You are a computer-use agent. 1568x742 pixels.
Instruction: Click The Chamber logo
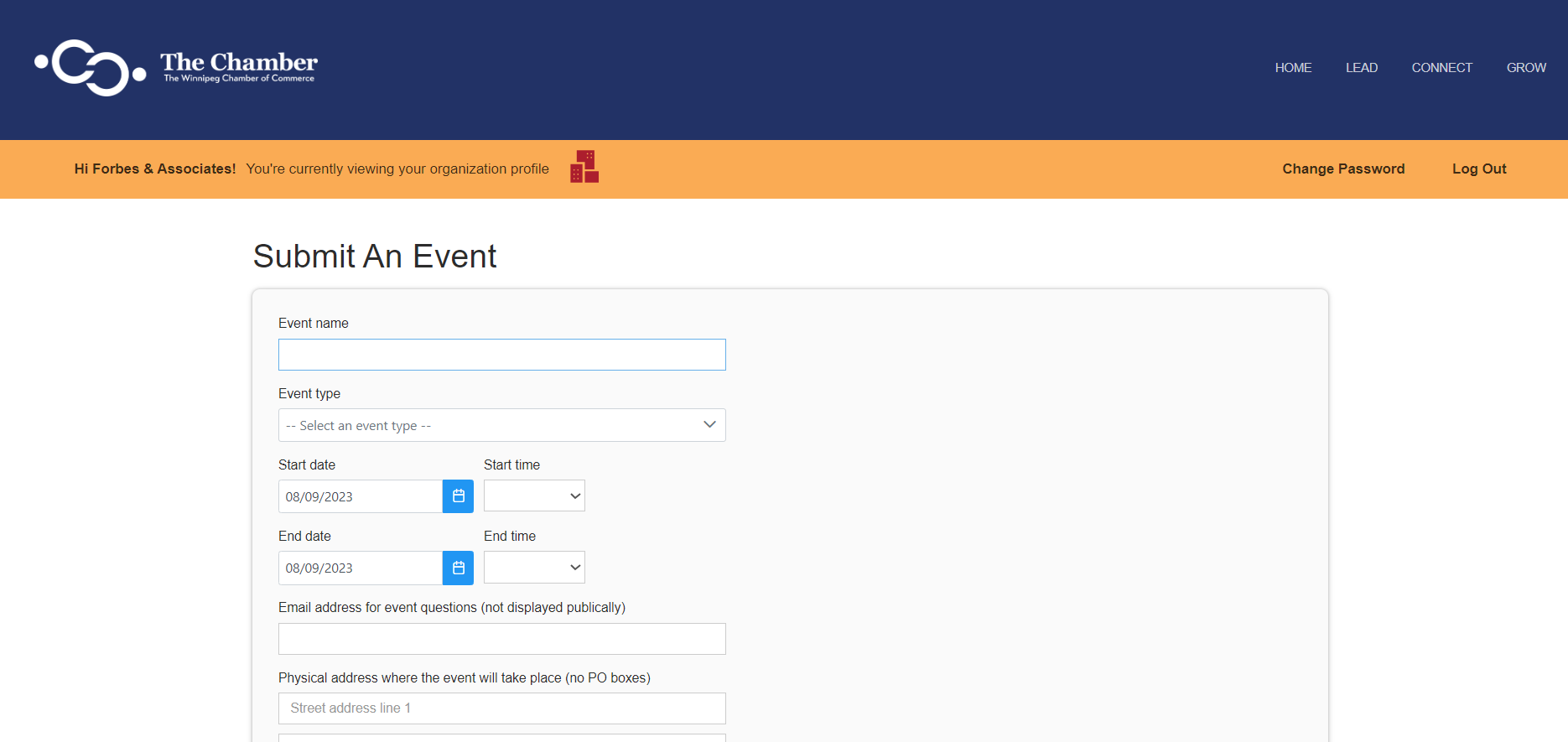(x=176, y=68)
